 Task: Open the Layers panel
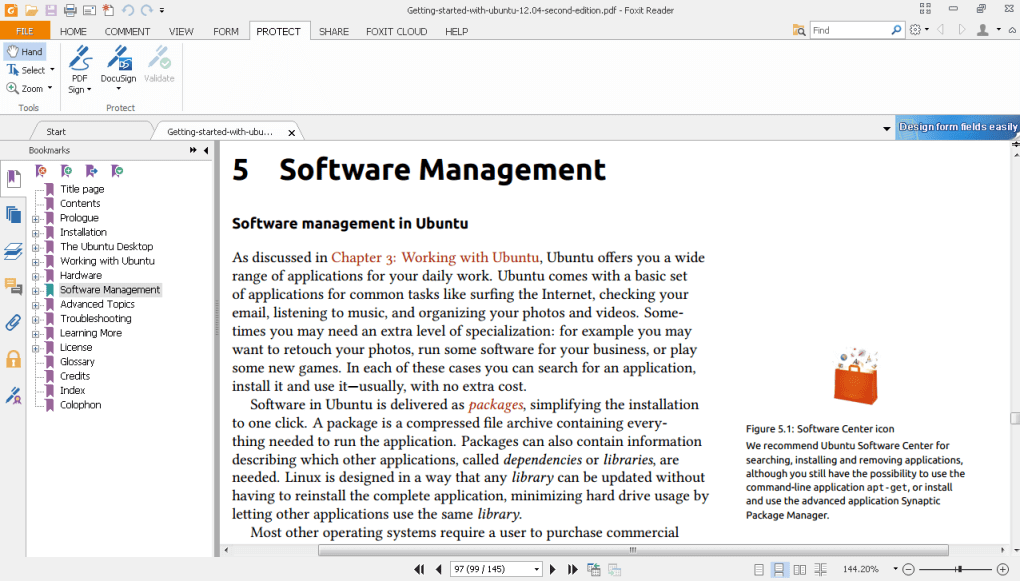(x=14, y=250)
